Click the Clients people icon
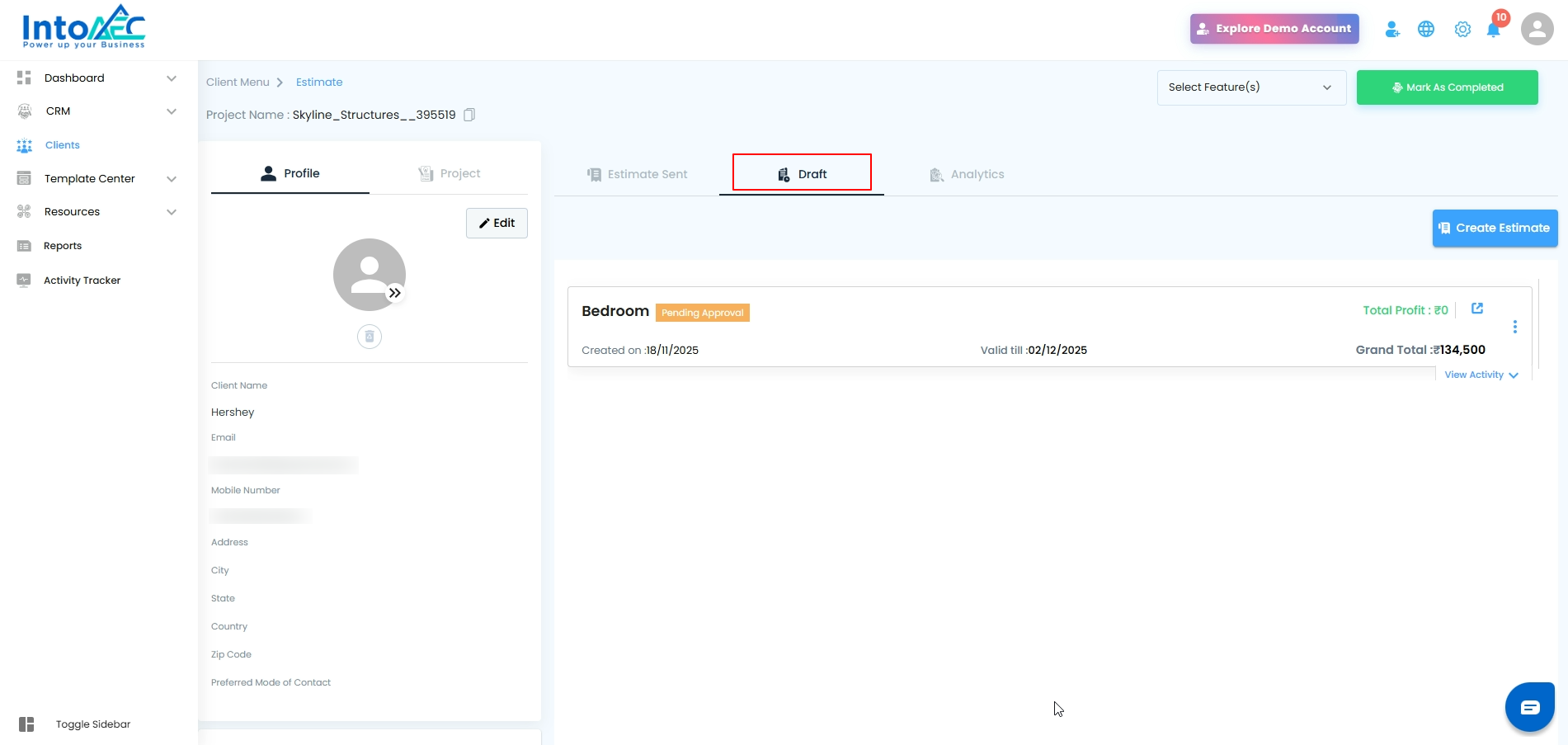 [25, 145]
